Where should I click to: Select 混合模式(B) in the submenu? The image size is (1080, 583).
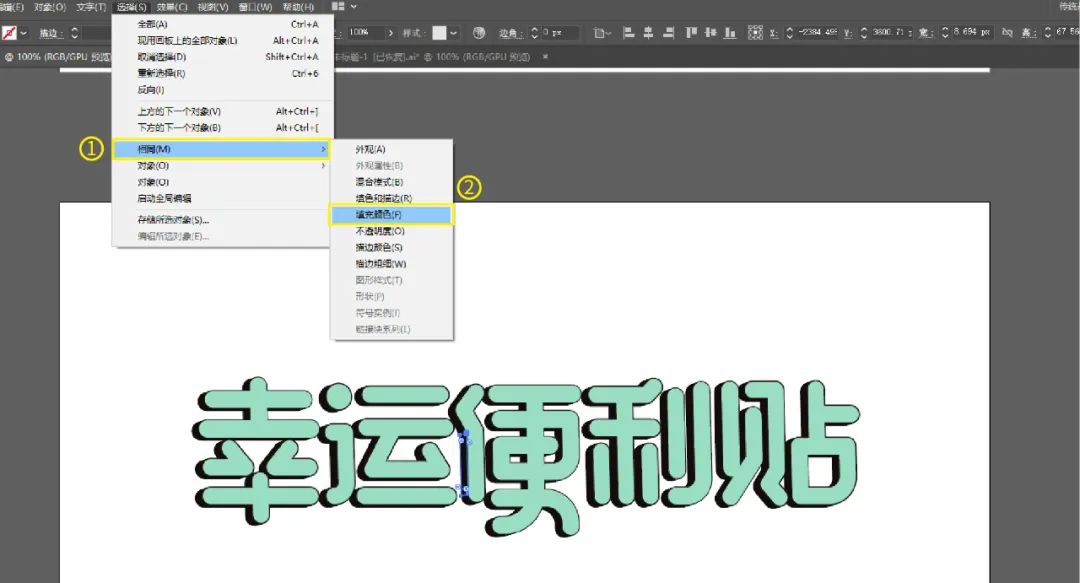click(391, 182)
